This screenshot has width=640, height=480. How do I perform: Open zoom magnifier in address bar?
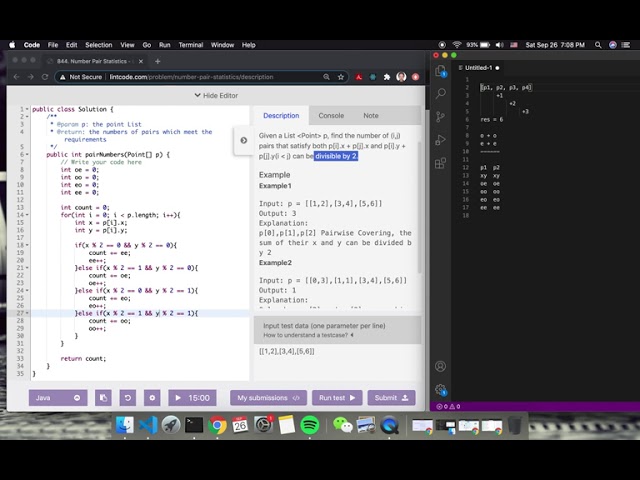pos(326,77)
